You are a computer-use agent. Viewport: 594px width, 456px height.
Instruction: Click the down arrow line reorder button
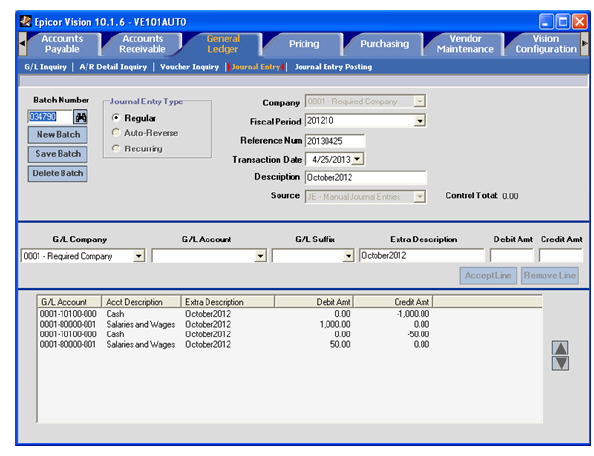click(x=560, y=363)
